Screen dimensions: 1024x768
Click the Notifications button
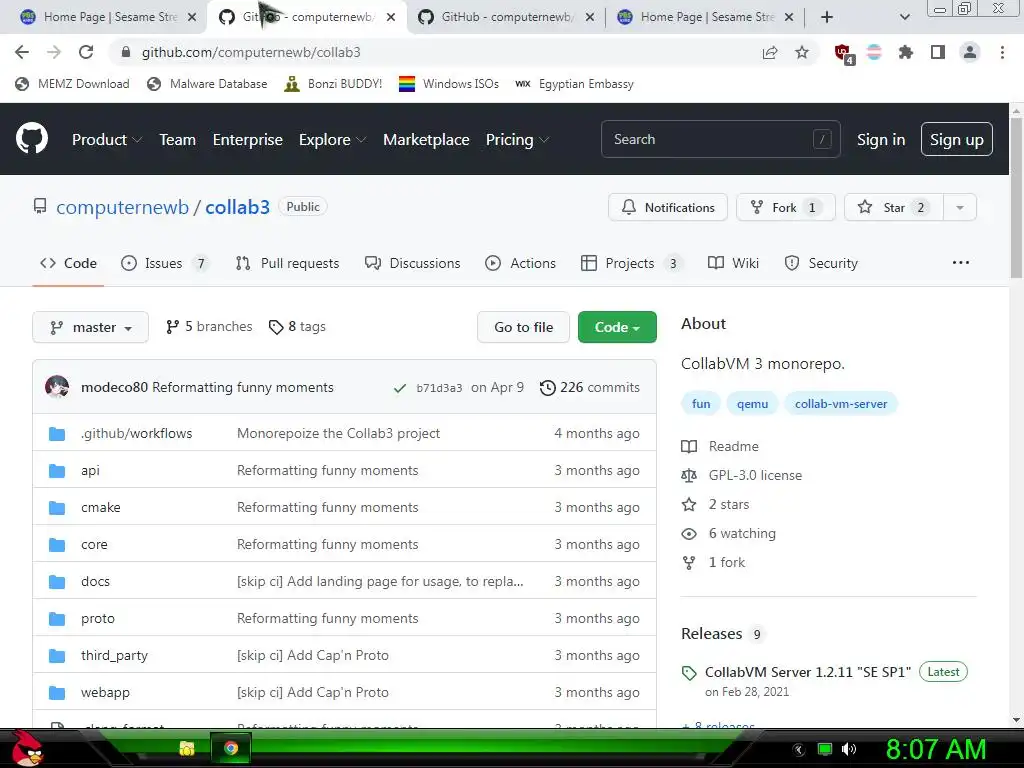pos(667,208)
